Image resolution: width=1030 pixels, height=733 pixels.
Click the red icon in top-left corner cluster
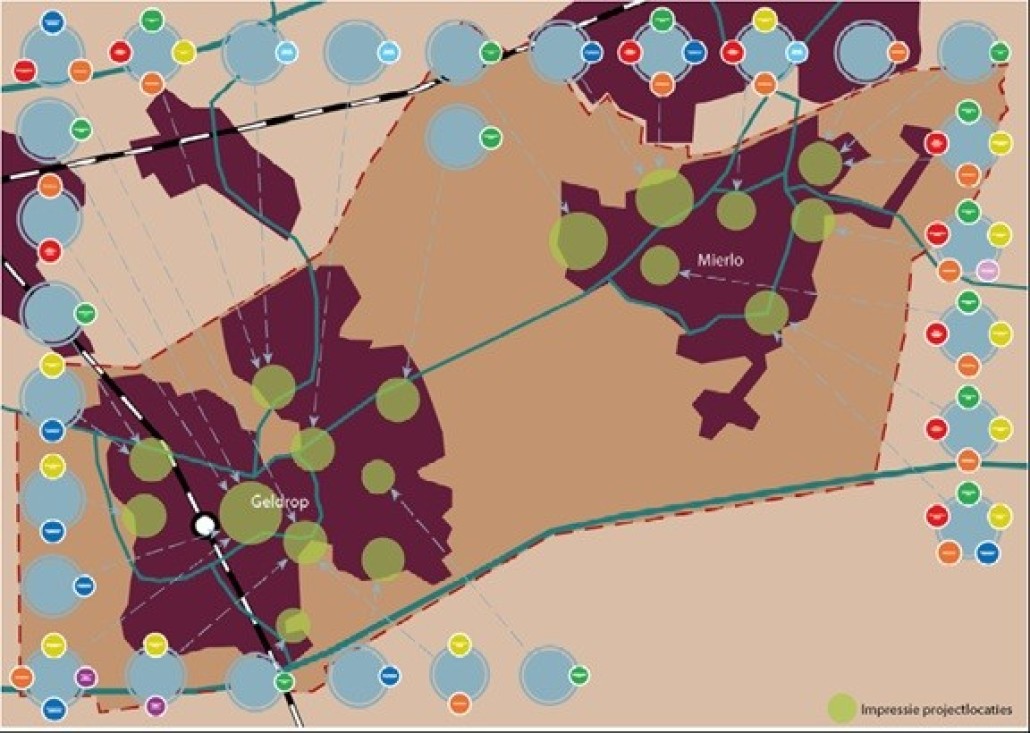(25, 70)
